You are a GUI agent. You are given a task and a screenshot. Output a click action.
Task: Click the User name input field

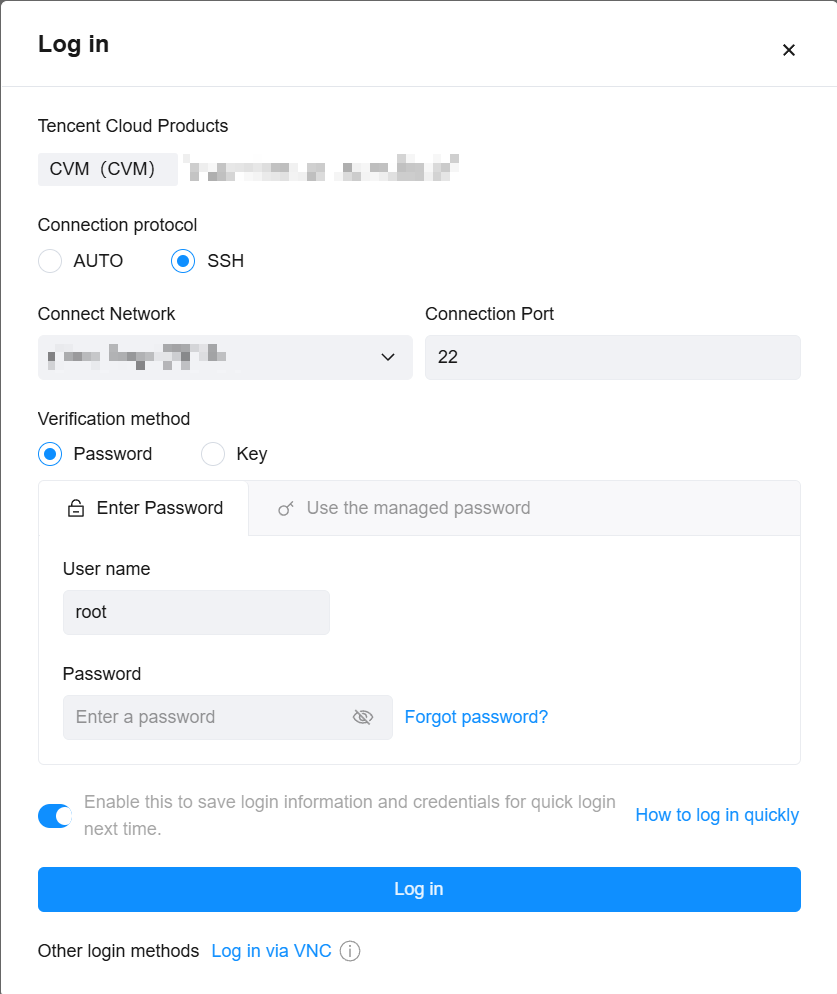point(196,612)
